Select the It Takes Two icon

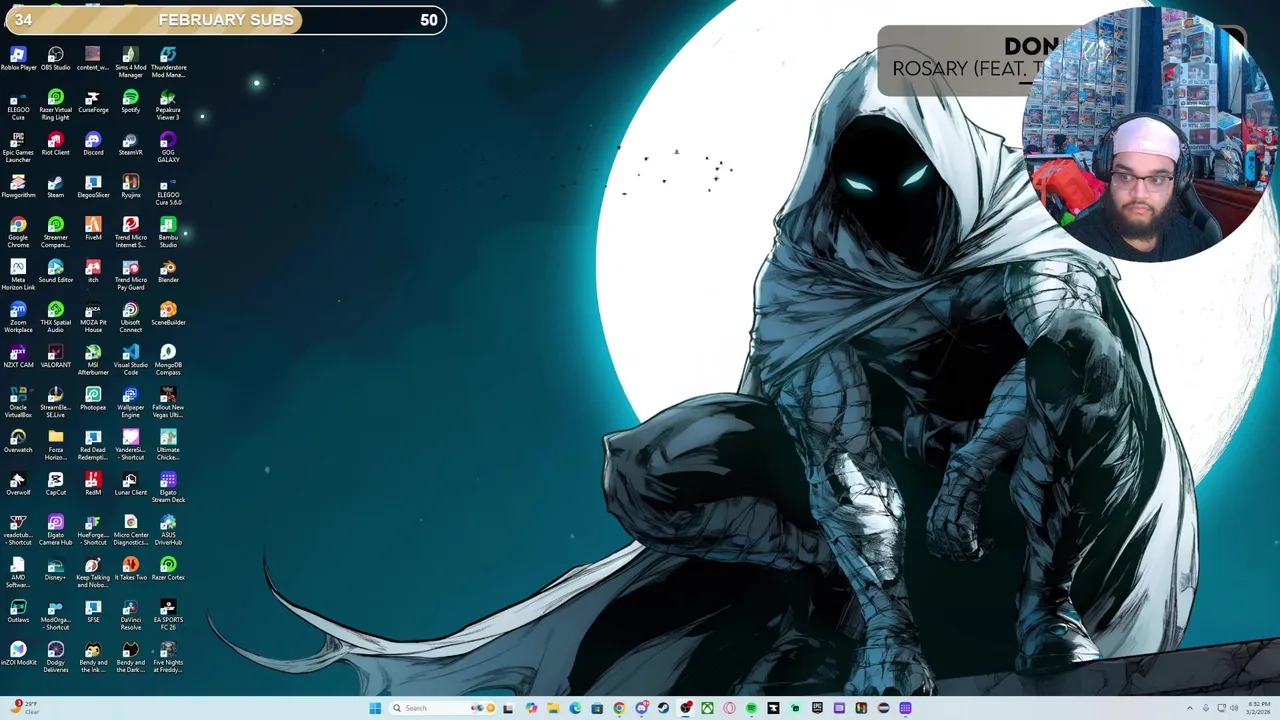click(x=131, y=569)
